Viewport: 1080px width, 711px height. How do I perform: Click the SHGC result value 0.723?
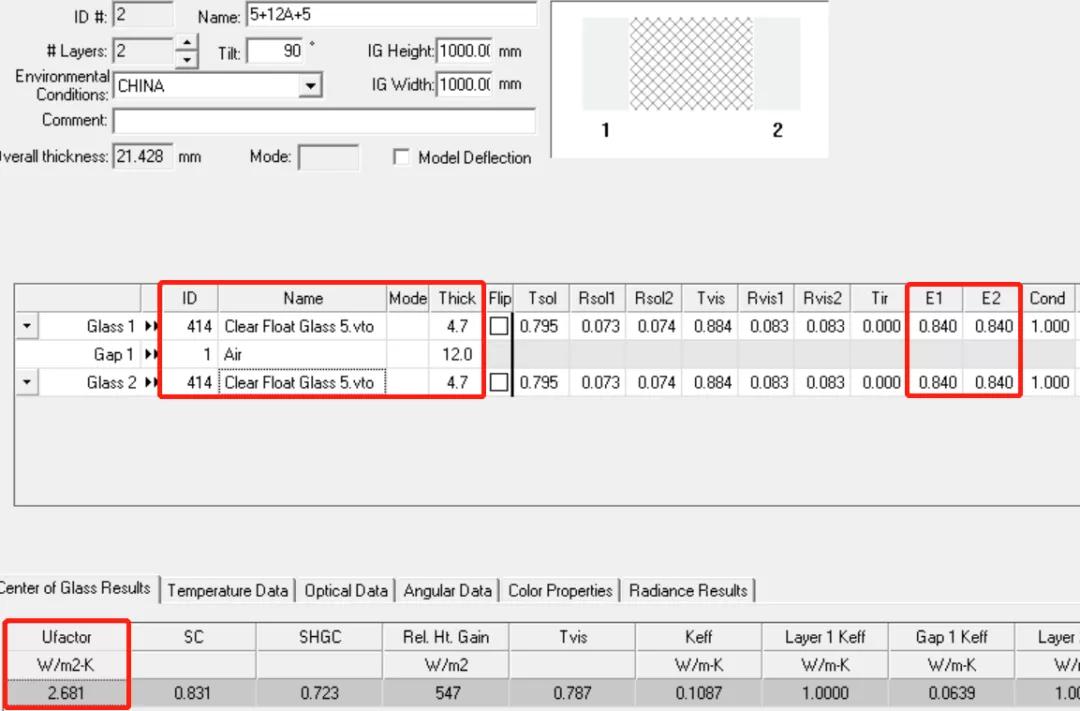tap(320, 693)
